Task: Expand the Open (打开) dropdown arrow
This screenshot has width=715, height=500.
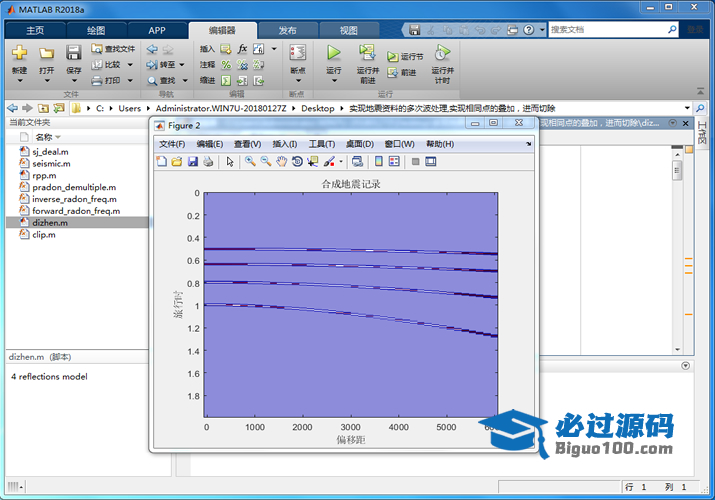Action: click(47, 81)
